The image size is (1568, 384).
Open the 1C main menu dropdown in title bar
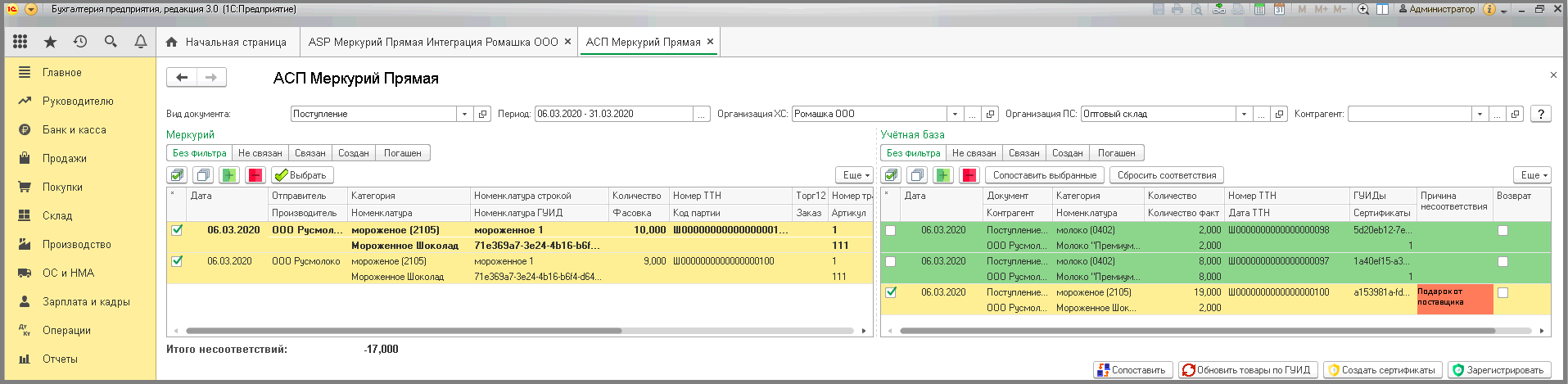click(x=30, y=9)
